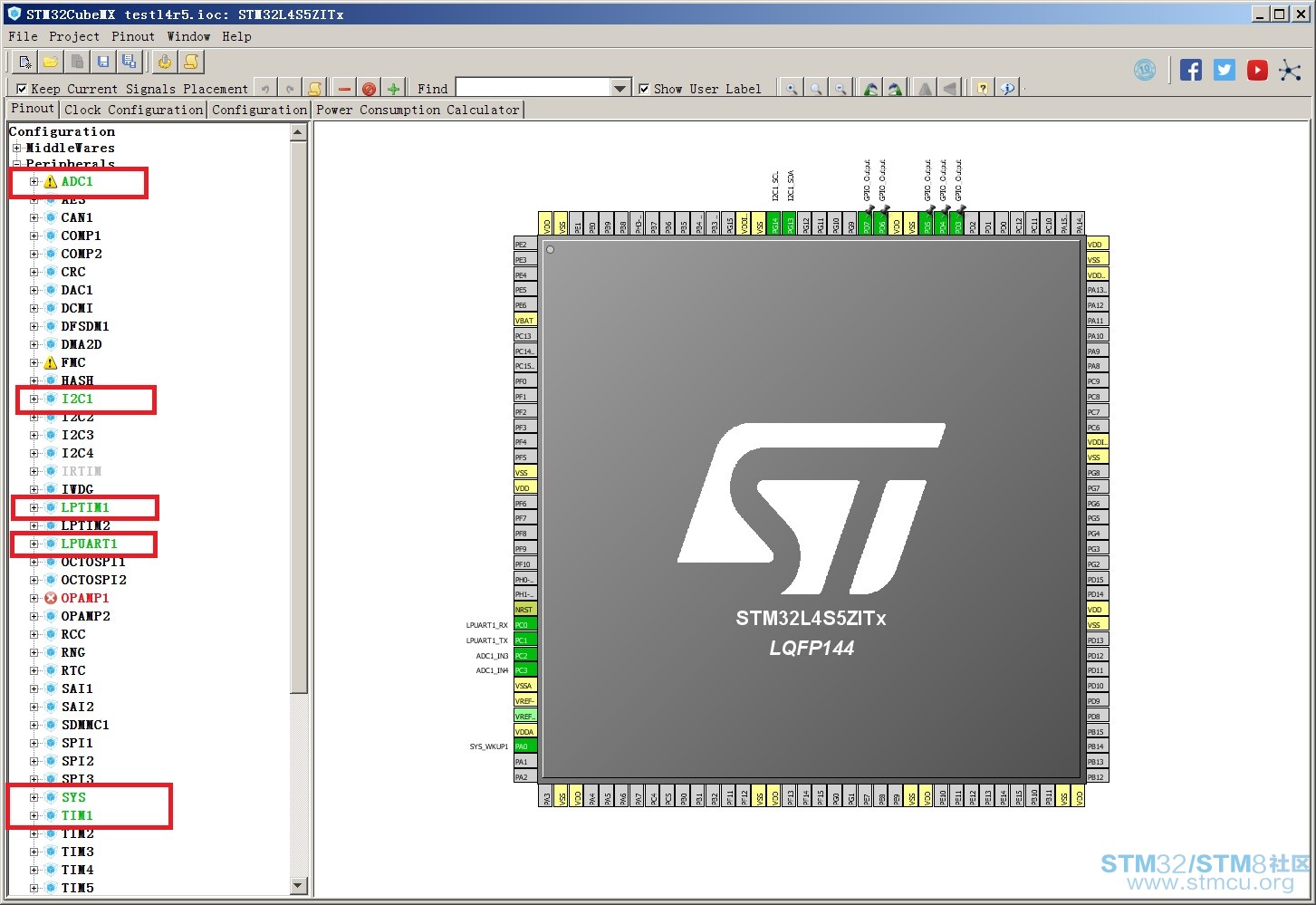
Task: Open the Window menu
Action: pyautogui.click(x=188, y=36)
